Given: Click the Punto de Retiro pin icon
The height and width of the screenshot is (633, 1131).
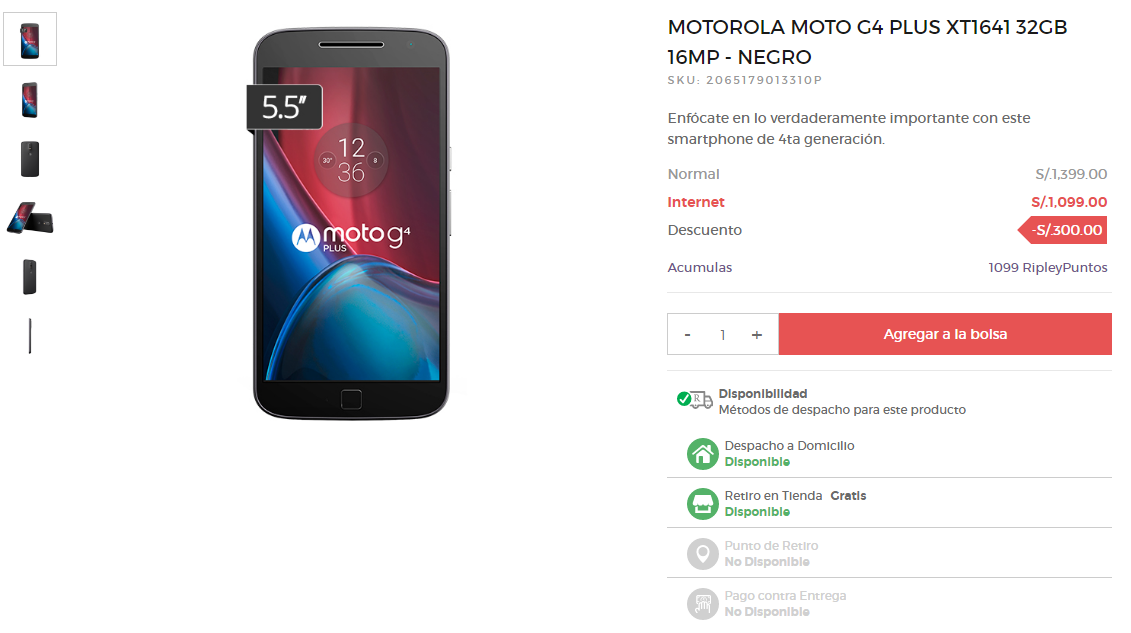Looking at the screenshot, I should (703, 554).
